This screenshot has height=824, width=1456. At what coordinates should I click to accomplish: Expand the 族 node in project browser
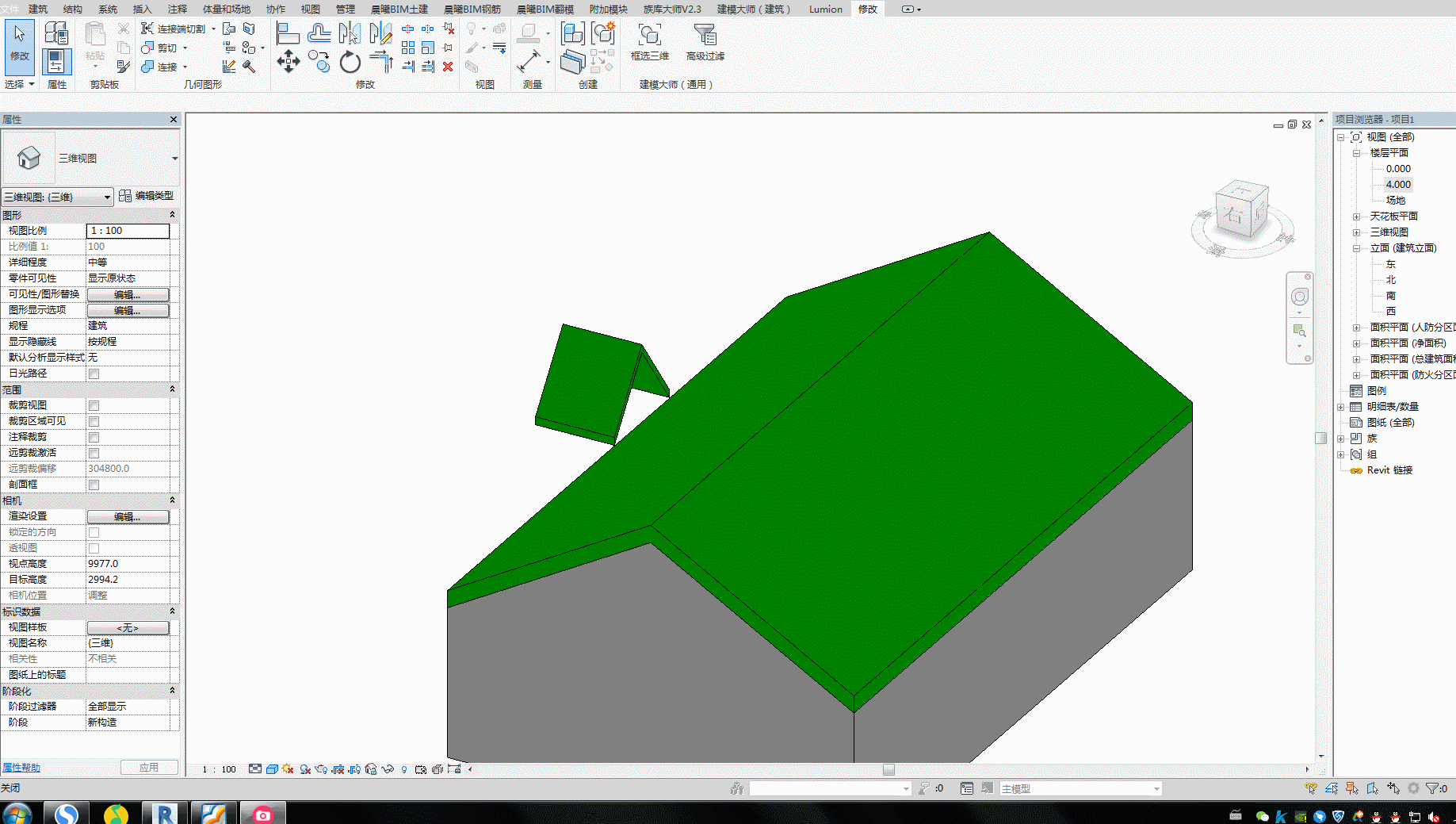pyautogui.click(x=1340, y=439)
